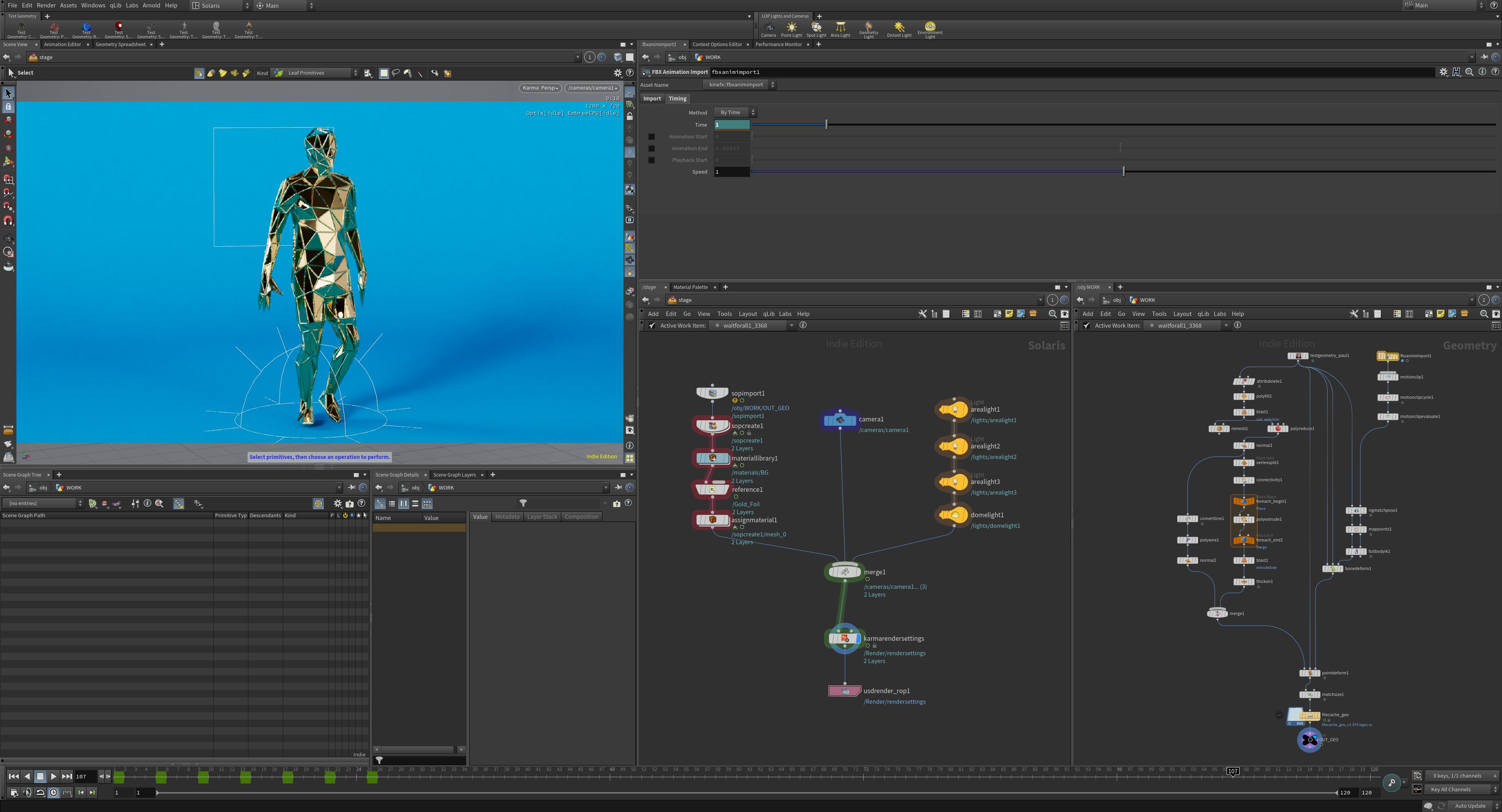Open viewport display options gear icon
The height and width of the screenshot is (812, 1502).
coord(618,73)
